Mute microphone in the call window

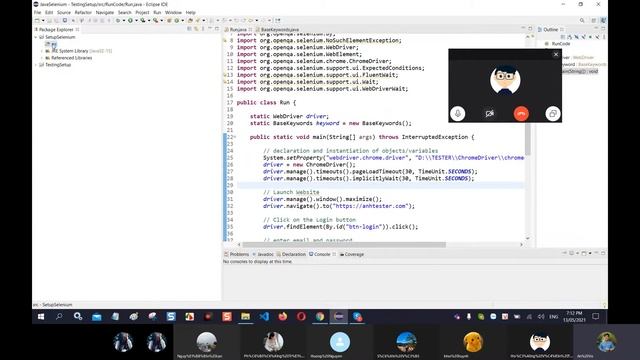pos(458,113)
